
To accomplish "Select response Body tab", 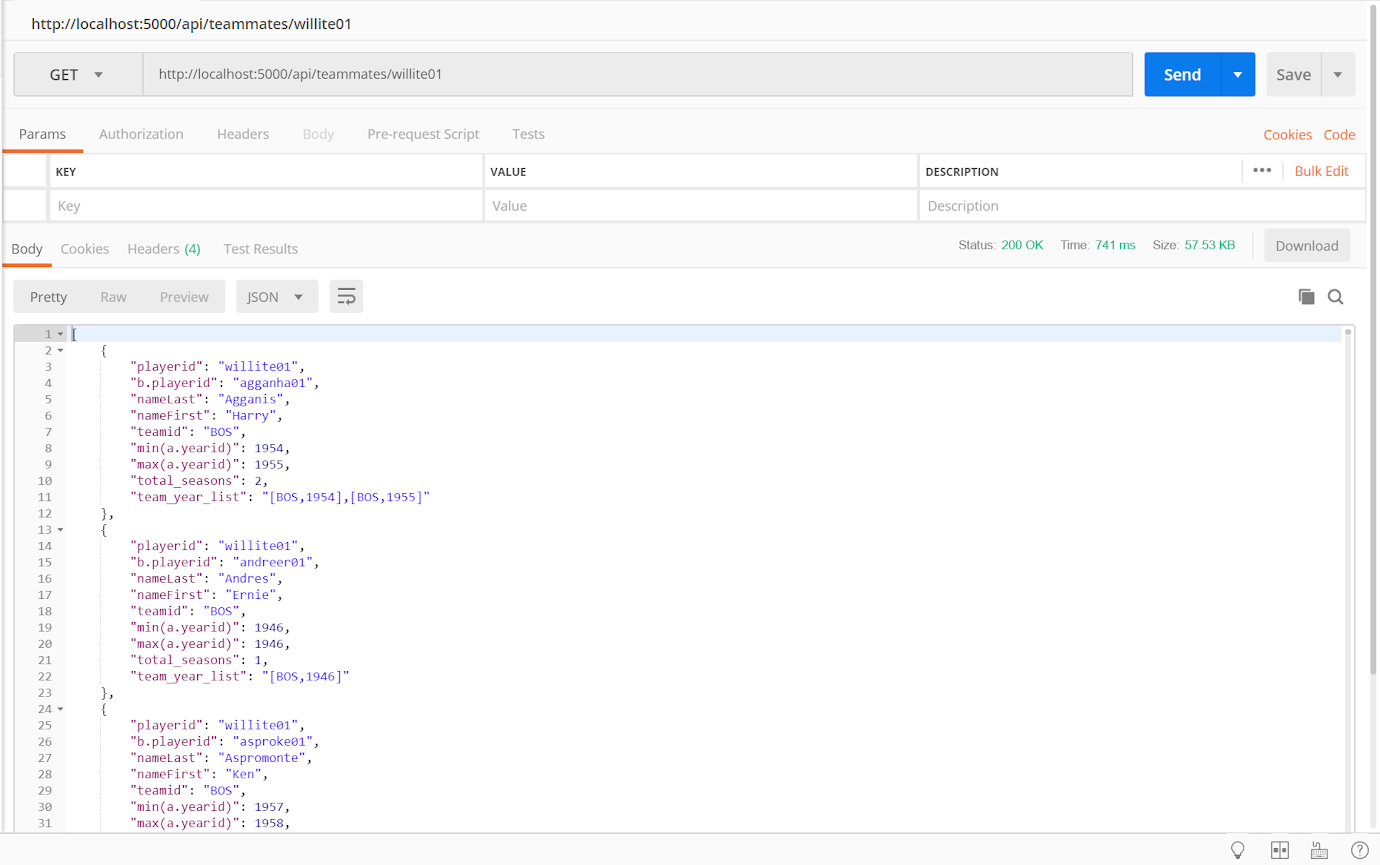I will coord(27,249).
